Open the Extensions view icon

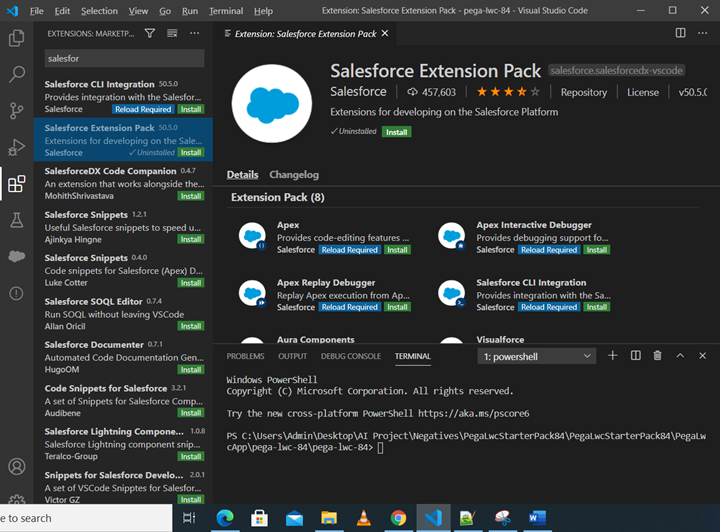17,184
